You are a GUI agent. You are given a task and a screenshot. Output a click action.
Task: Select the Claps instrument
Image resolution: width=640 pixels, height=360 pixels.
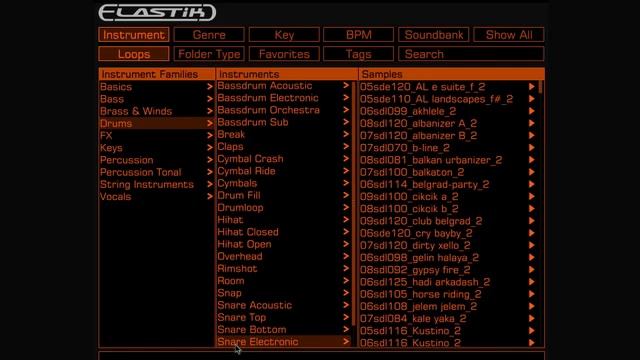tap(283, 147)
